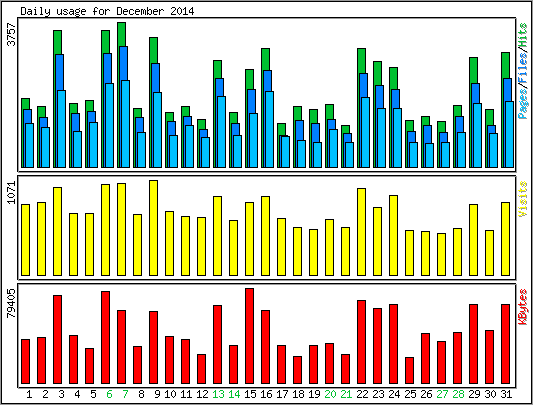533x405 pixels.
Task: Click the 79405 axis value of the KBytes chart
Action: (x=12, y=303)
